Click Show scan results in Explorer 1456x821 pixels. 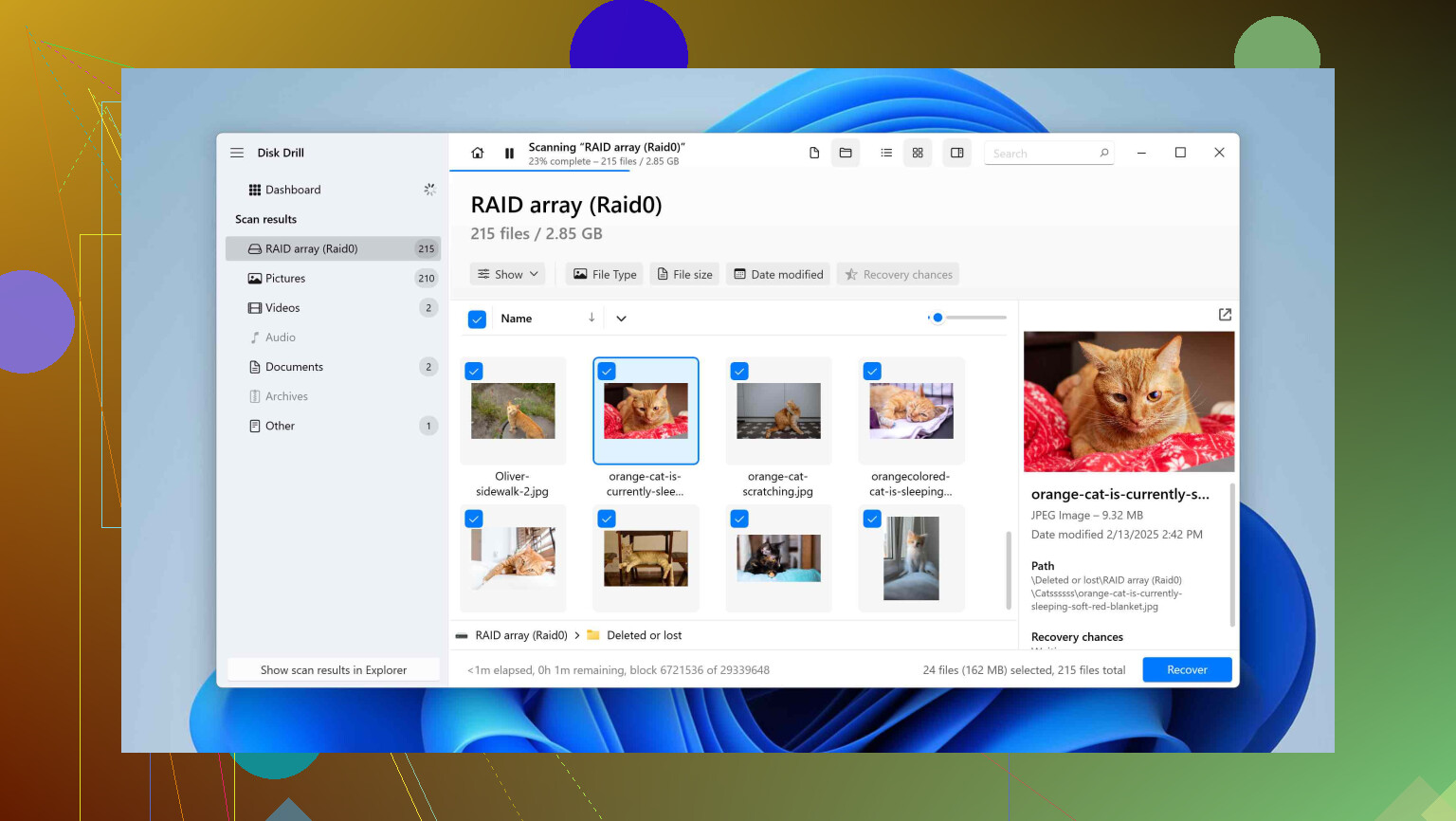pos(334,669)
